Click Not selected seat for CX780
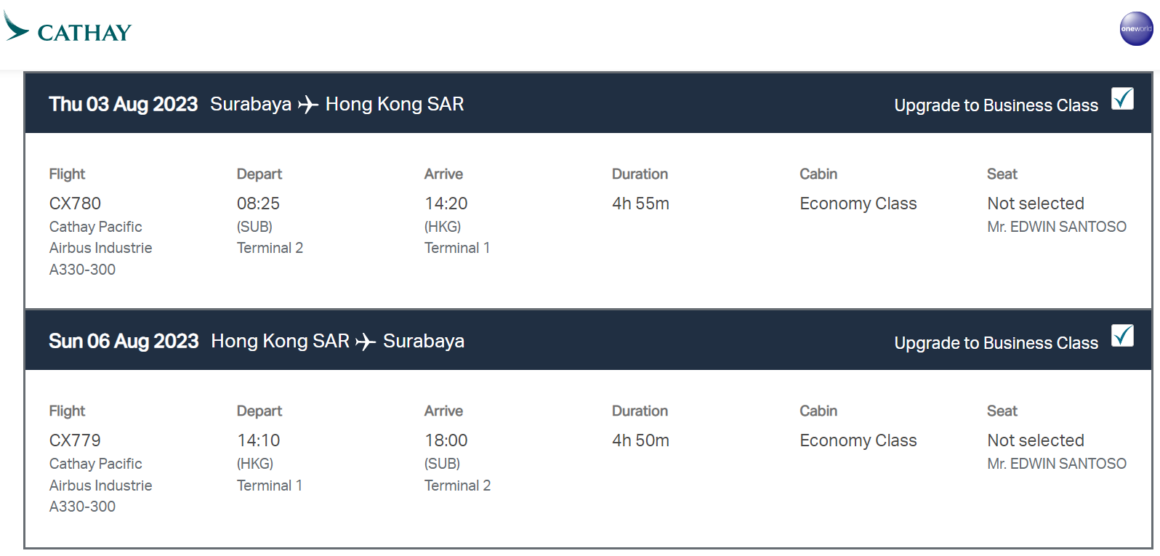The image size is (1160, 556). point(1035,203)
